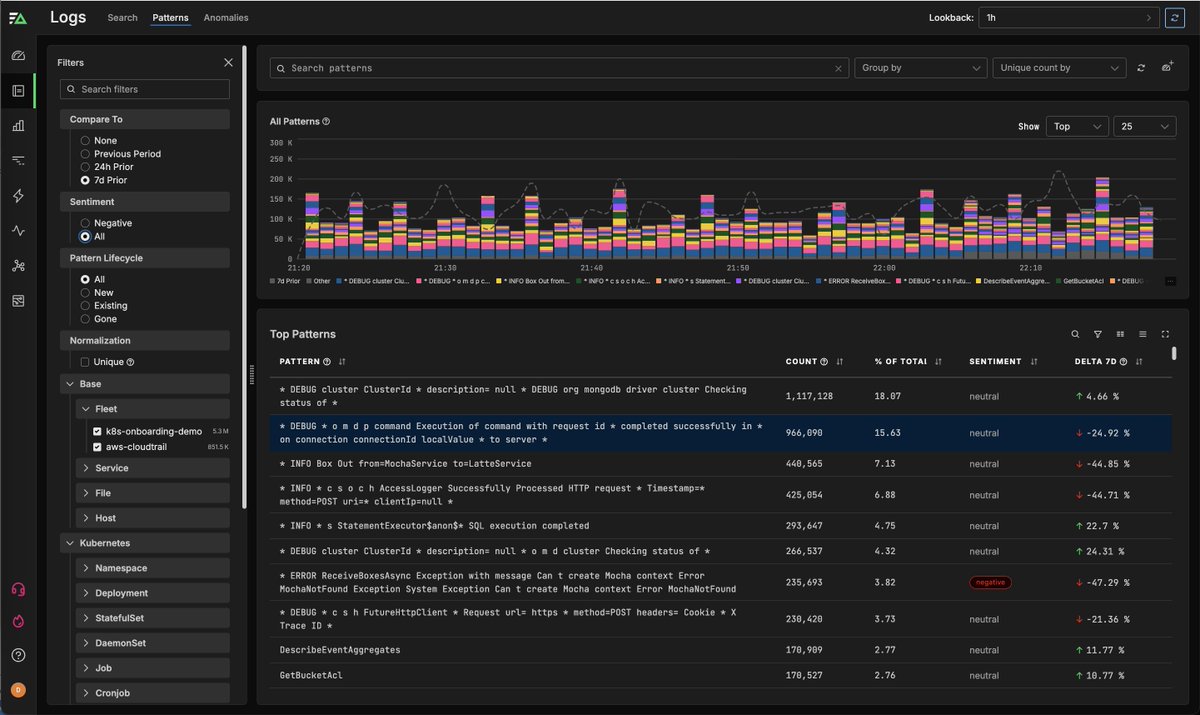Open the Unique count by dropdown
This screenshot has height=715, width=1200.
(x=1059, y=68)
